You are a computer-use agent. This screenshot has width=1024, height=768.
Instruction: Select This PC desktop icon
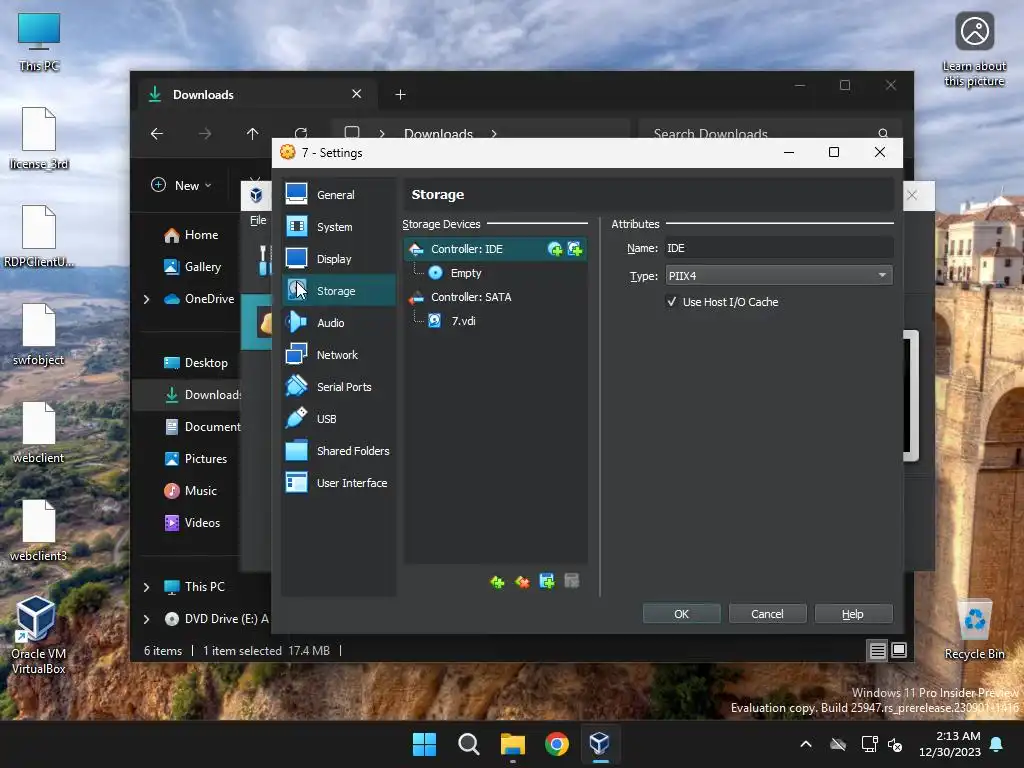pyautogui.click(x=39, y=42)
